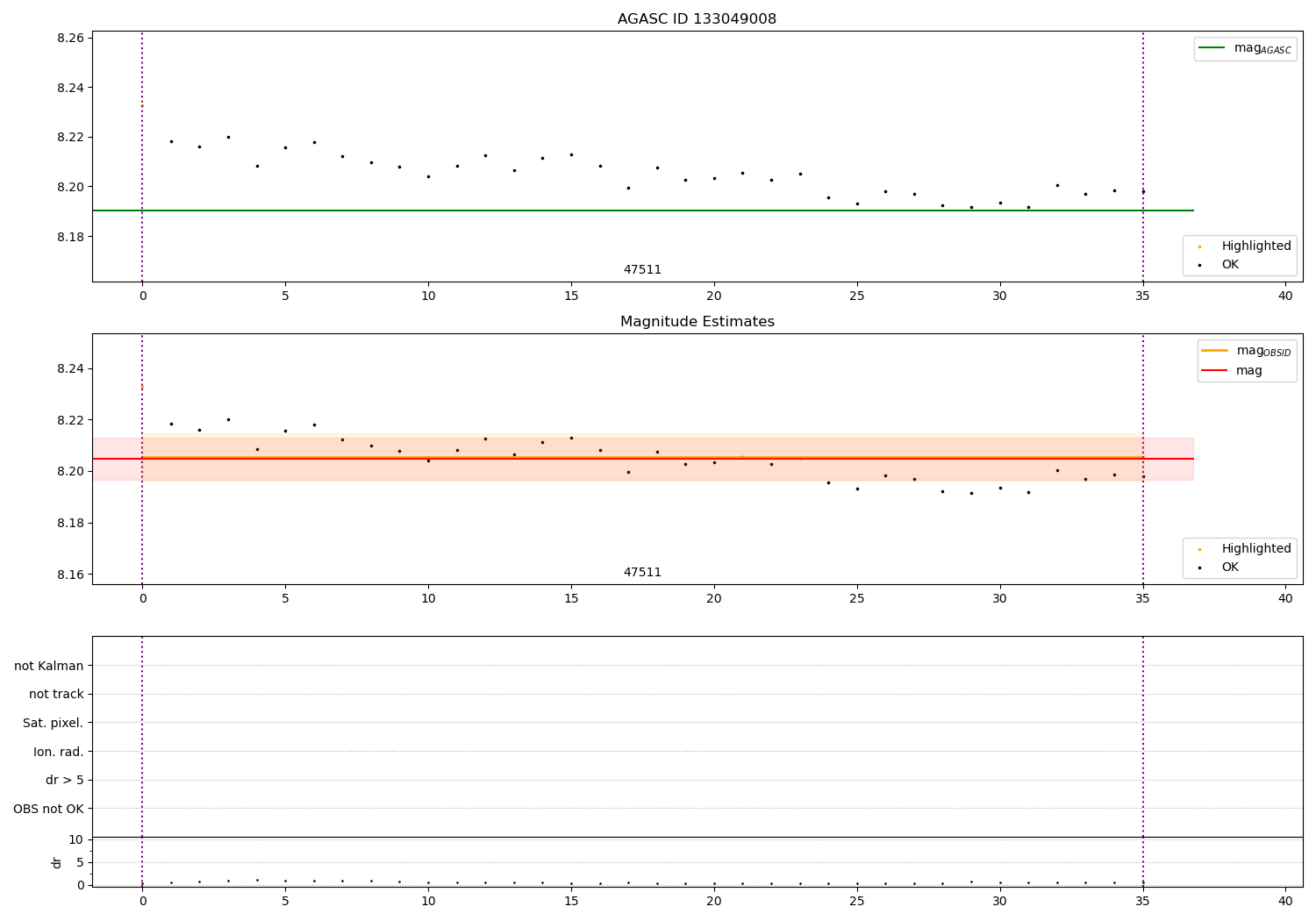The height and width of the screenshot is (921, 1316).
Task: Click the 'dr' axis label
Action: (x=57, y=862)
